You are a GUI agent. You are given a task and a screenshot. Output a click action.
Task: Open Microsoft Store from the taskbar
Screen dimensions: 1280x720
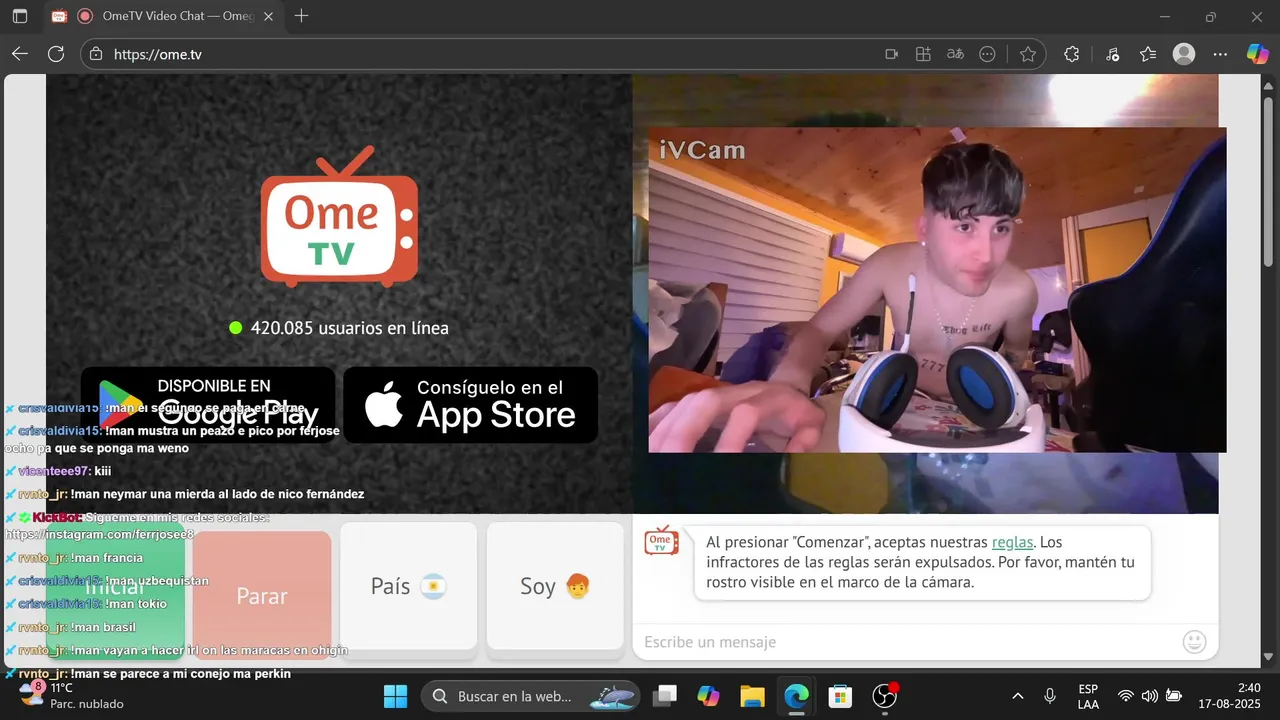[x=840, y=696]
